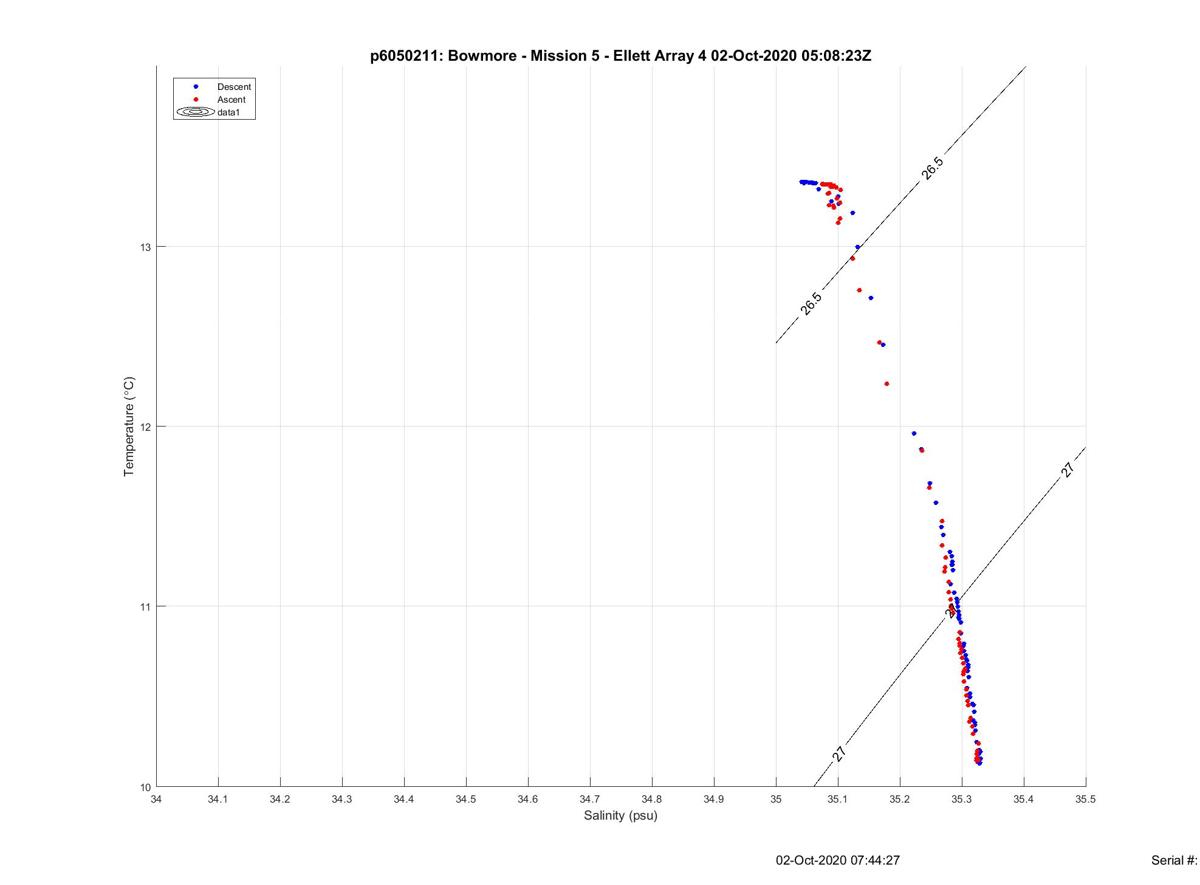Click the y-axis tick label '11'
The width and height of the screenshot is (1200, 885).
(145, 607)
